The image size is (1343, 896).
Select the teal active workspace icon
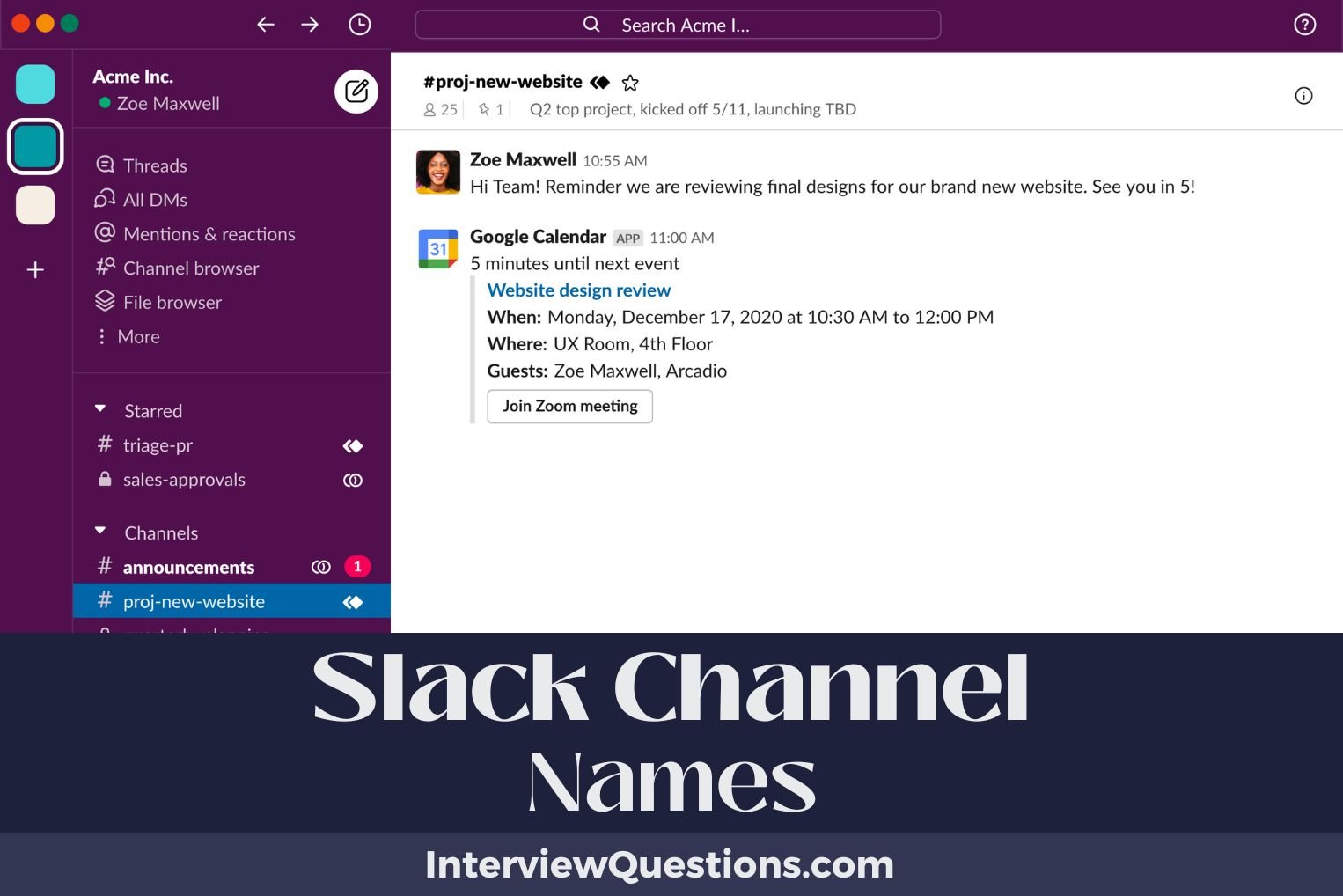click(35, 146)
